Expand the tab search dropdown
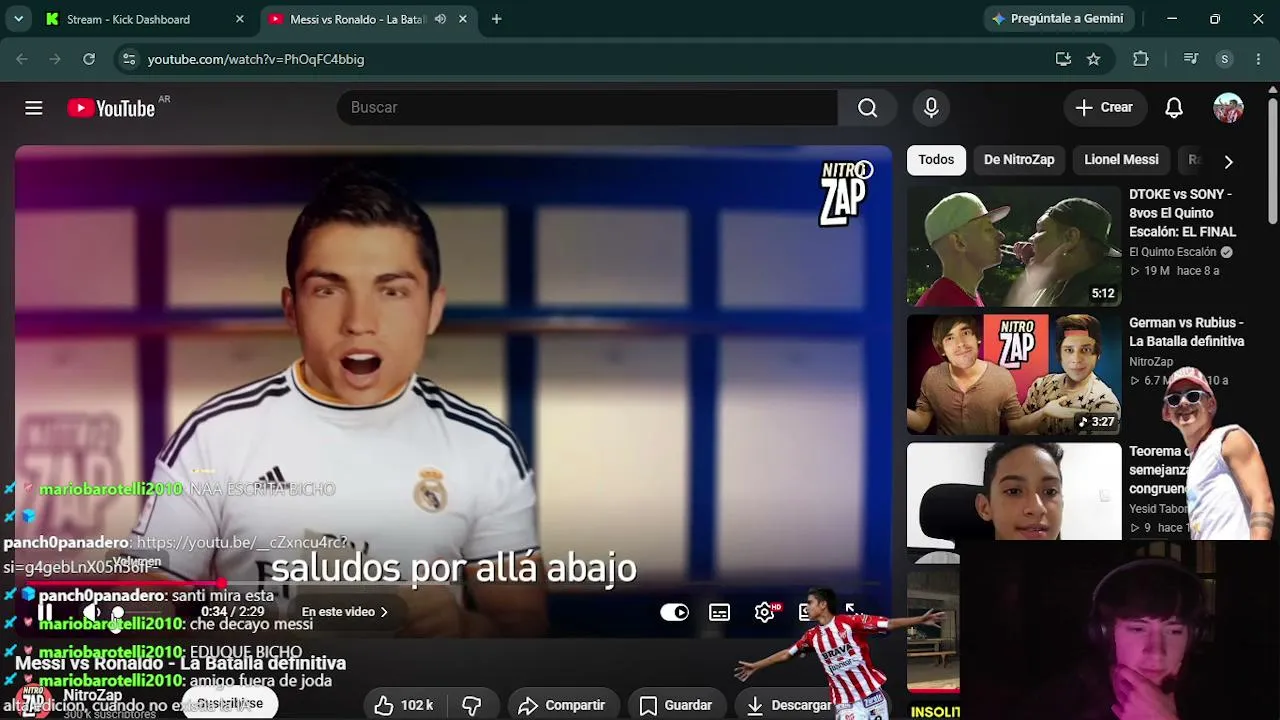 click(18, 19)
